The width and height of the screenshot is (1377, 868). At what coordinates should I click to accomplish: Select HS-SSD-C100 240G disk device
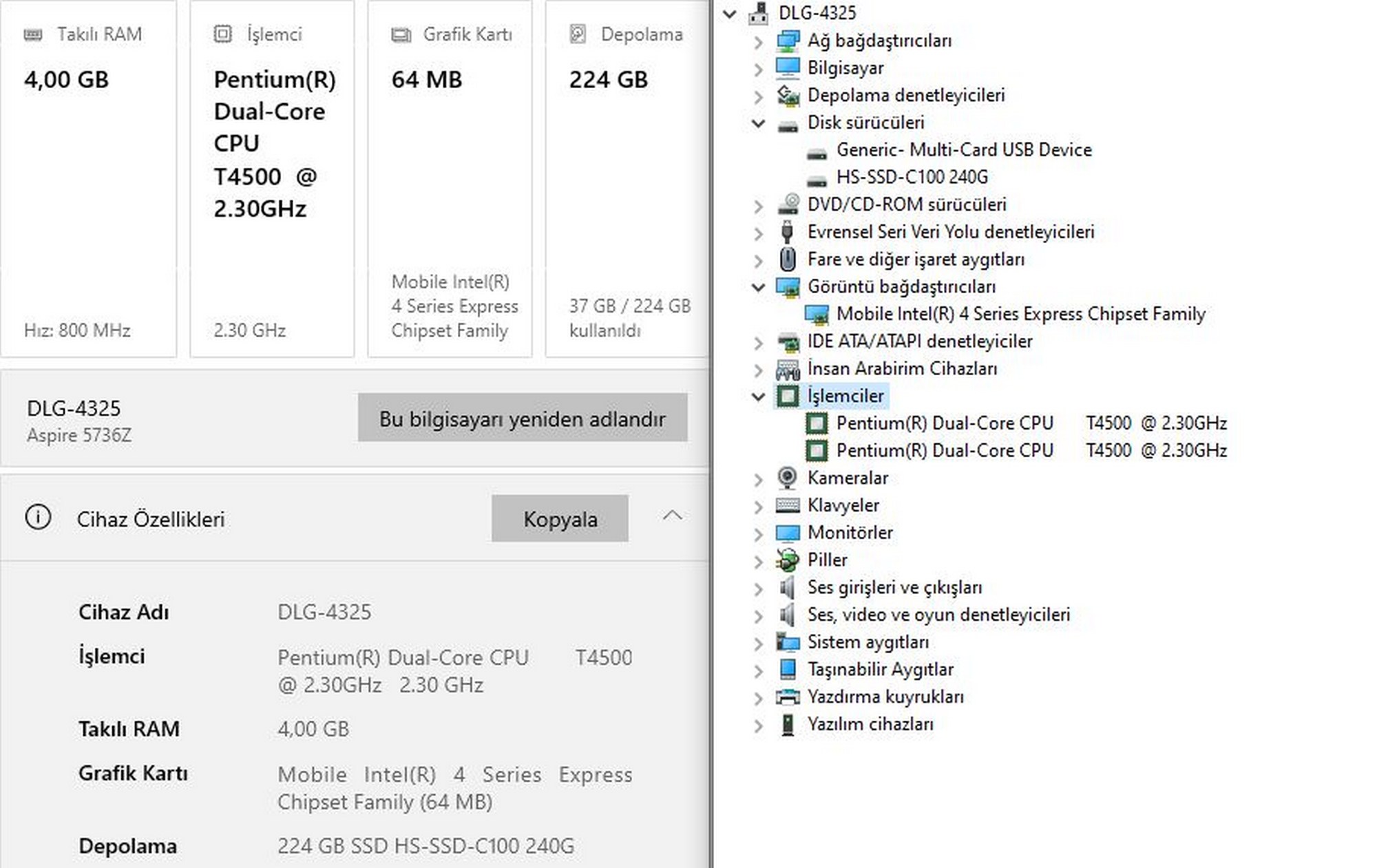[x=911, y=178]
